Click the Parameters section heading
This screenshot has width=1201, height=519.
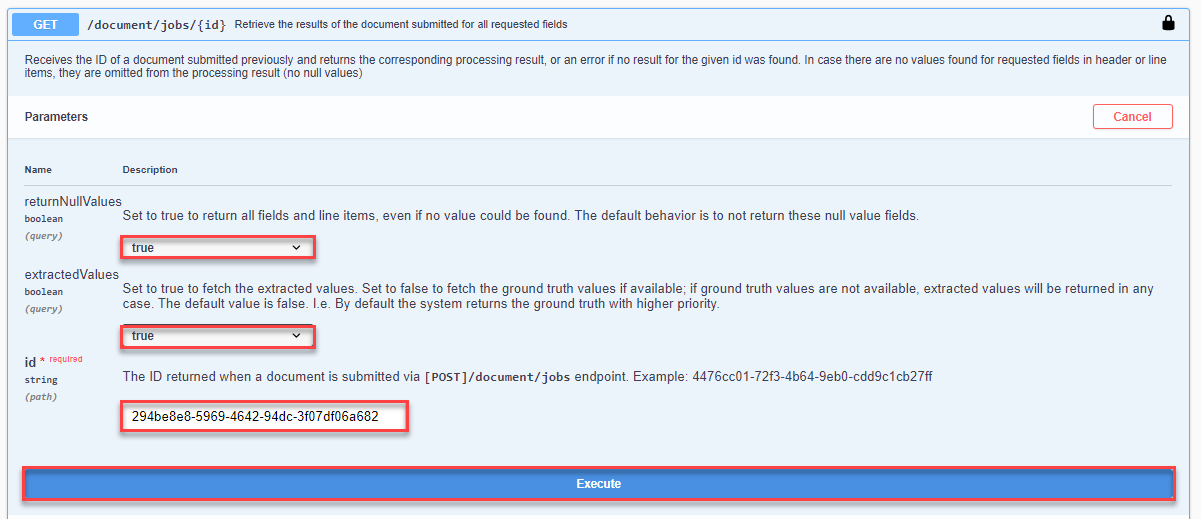coord(56,117)
